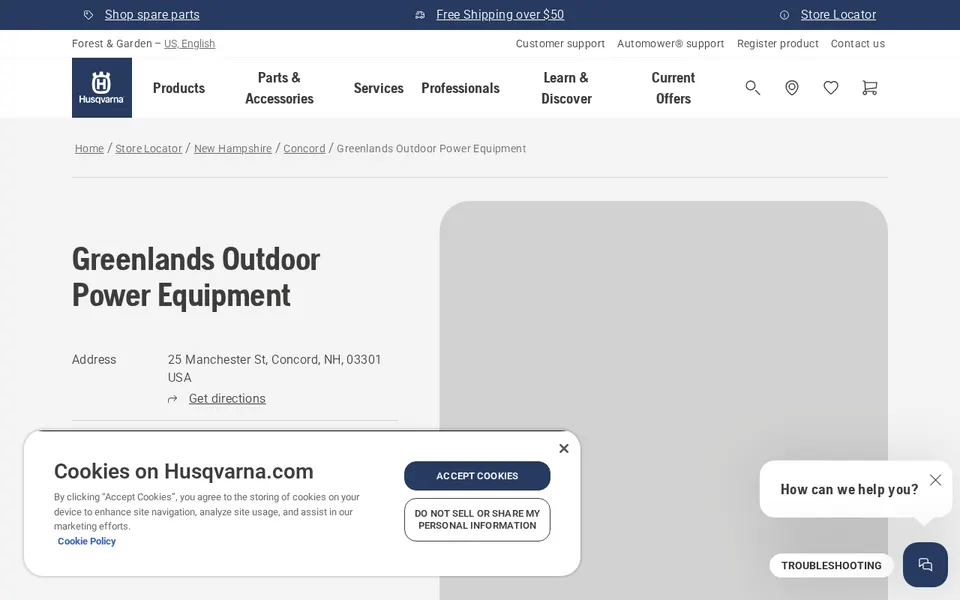Go to Concord breadcrumb
The width and height of the screenshot is (960, 600).
[x=304, y=149]
